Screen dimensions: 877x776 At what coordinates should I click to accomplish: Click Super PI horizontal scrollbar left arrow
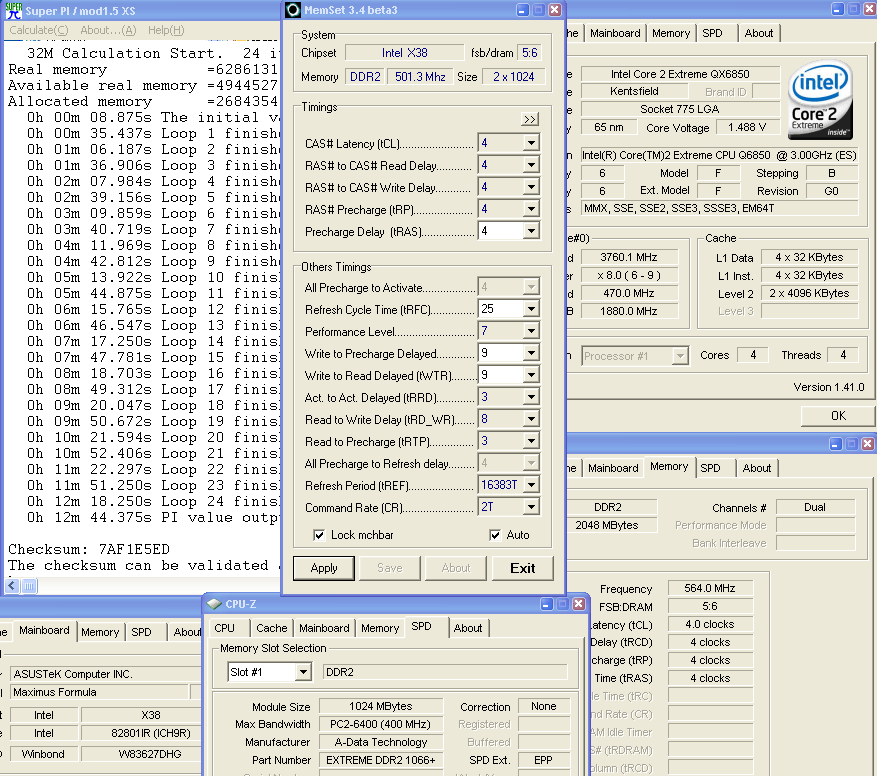point(12,586)
